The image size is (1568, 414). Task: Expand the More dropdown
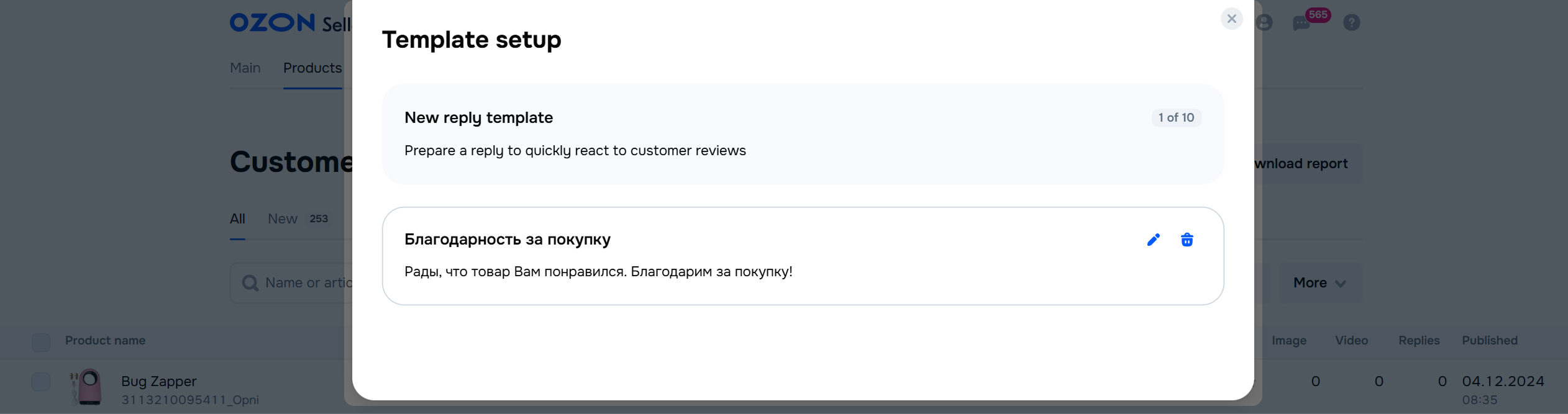(x=1320, y=283)
